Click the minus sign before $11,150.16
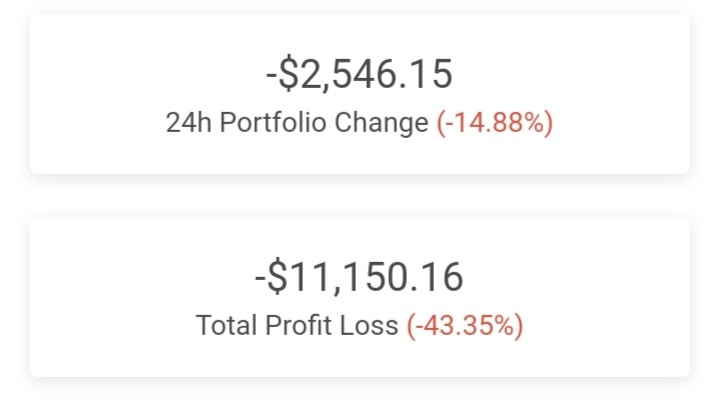The width and height of the screenshot is (719, 402). (260, 281)
